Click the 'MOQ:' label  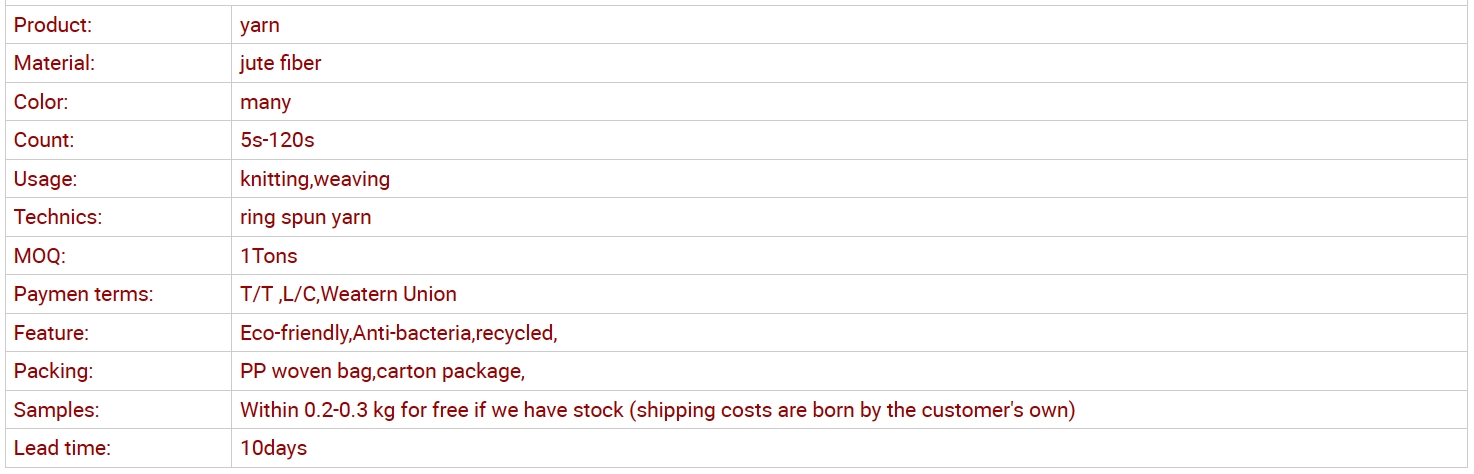[40, 256]
